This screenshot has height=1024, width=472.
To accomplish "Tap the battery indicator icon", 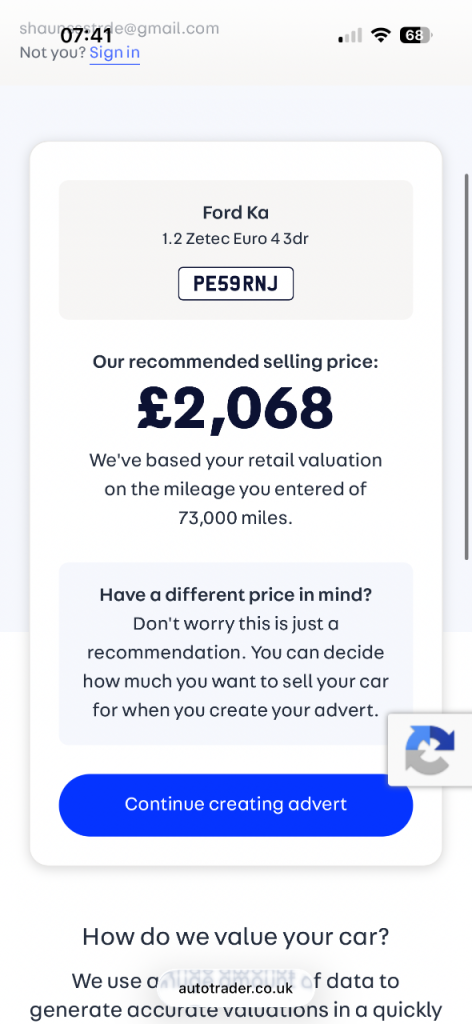I will (x=416, y=35).
